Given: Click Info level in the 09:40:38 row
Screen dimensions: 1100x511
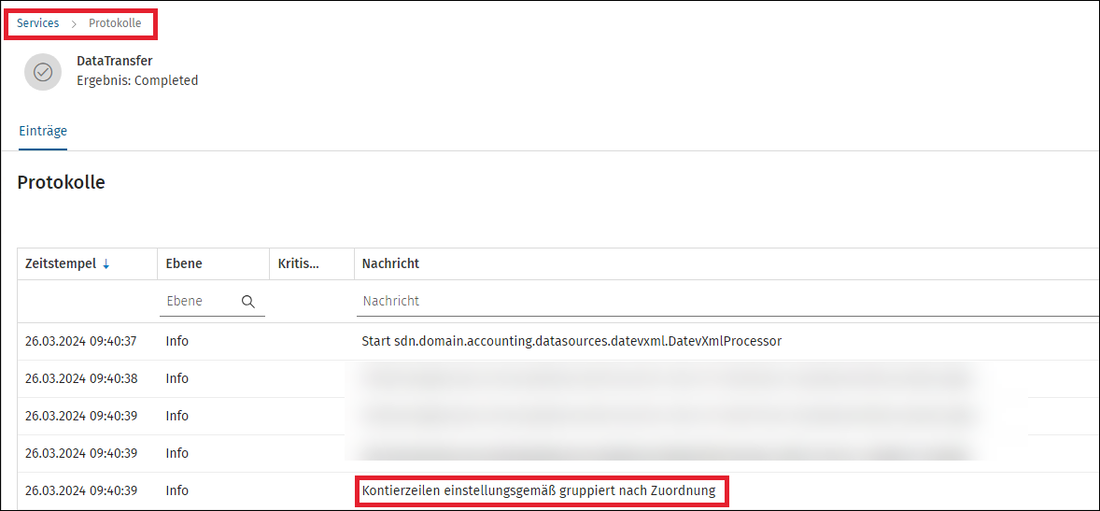Looking at the screenshot, I should (177, 378).
